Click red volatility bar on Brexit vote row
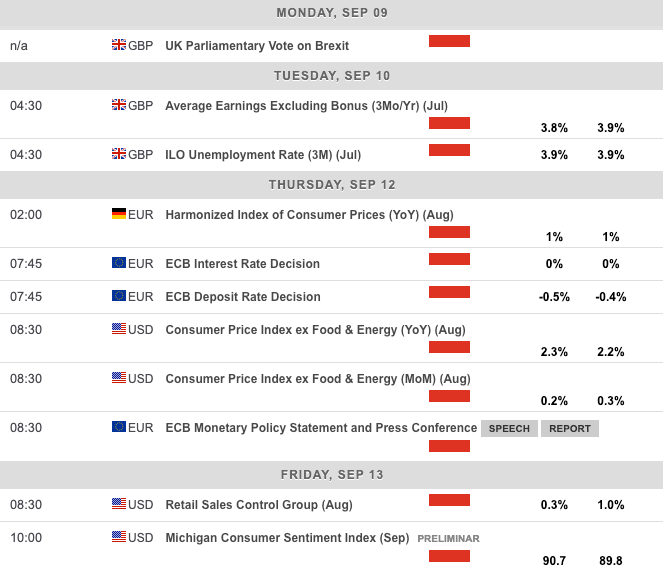Viewport: 663px width, 569px height. 449,41
